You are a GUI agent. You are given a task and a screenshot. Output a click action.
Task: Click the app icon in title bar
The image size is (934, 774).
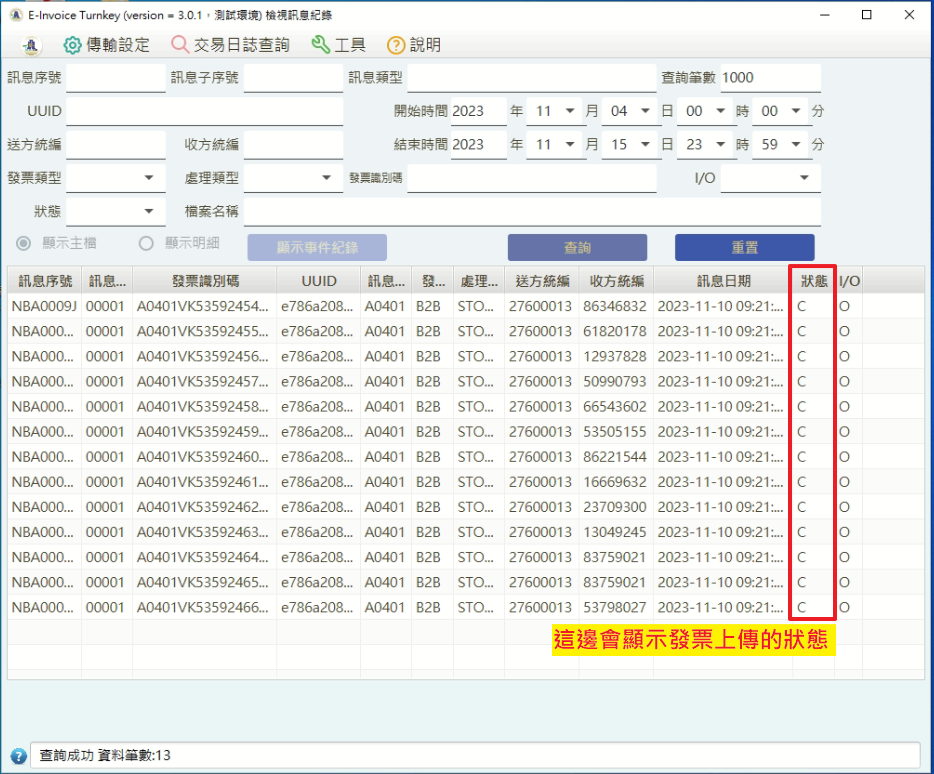point(16,15)
